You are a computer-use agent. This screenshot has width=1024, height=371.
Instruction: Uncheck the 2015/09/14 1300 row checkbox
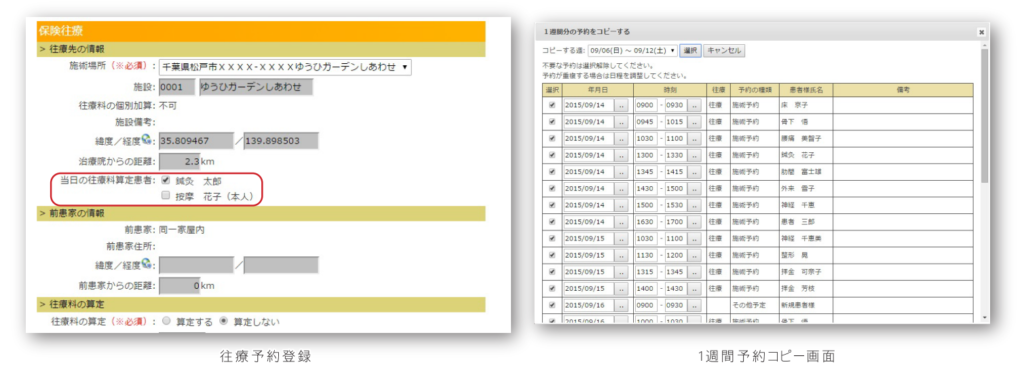point(552,155)
